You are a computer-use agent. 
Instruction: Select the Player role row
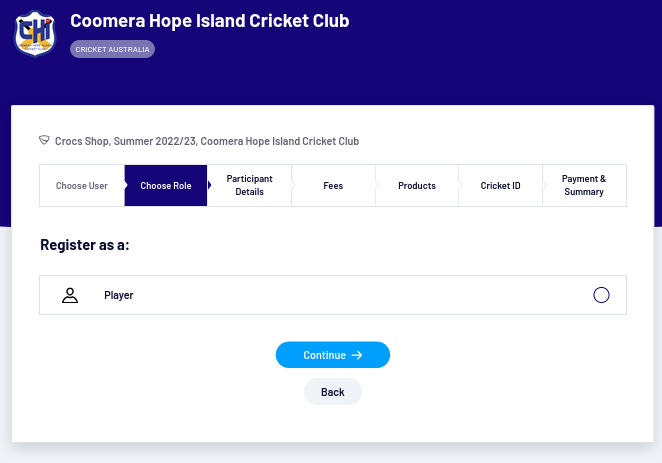(x=333, y=295)
